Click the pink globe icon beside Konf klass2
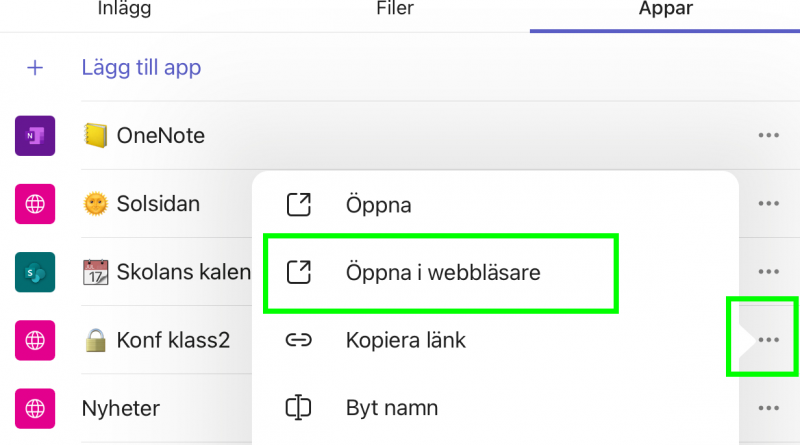Image resolution: width=800 pixels, height=445 pixels. click(x=35, y=340)
